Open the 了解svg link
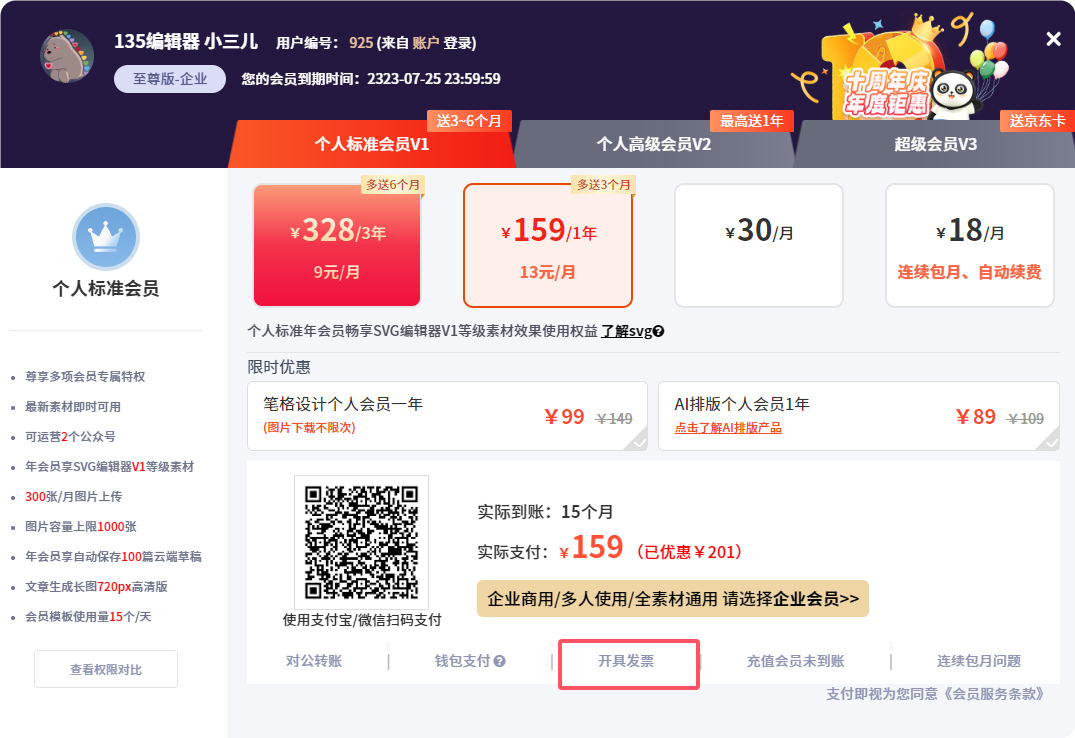1075x738 pixels. pos(627,331)
